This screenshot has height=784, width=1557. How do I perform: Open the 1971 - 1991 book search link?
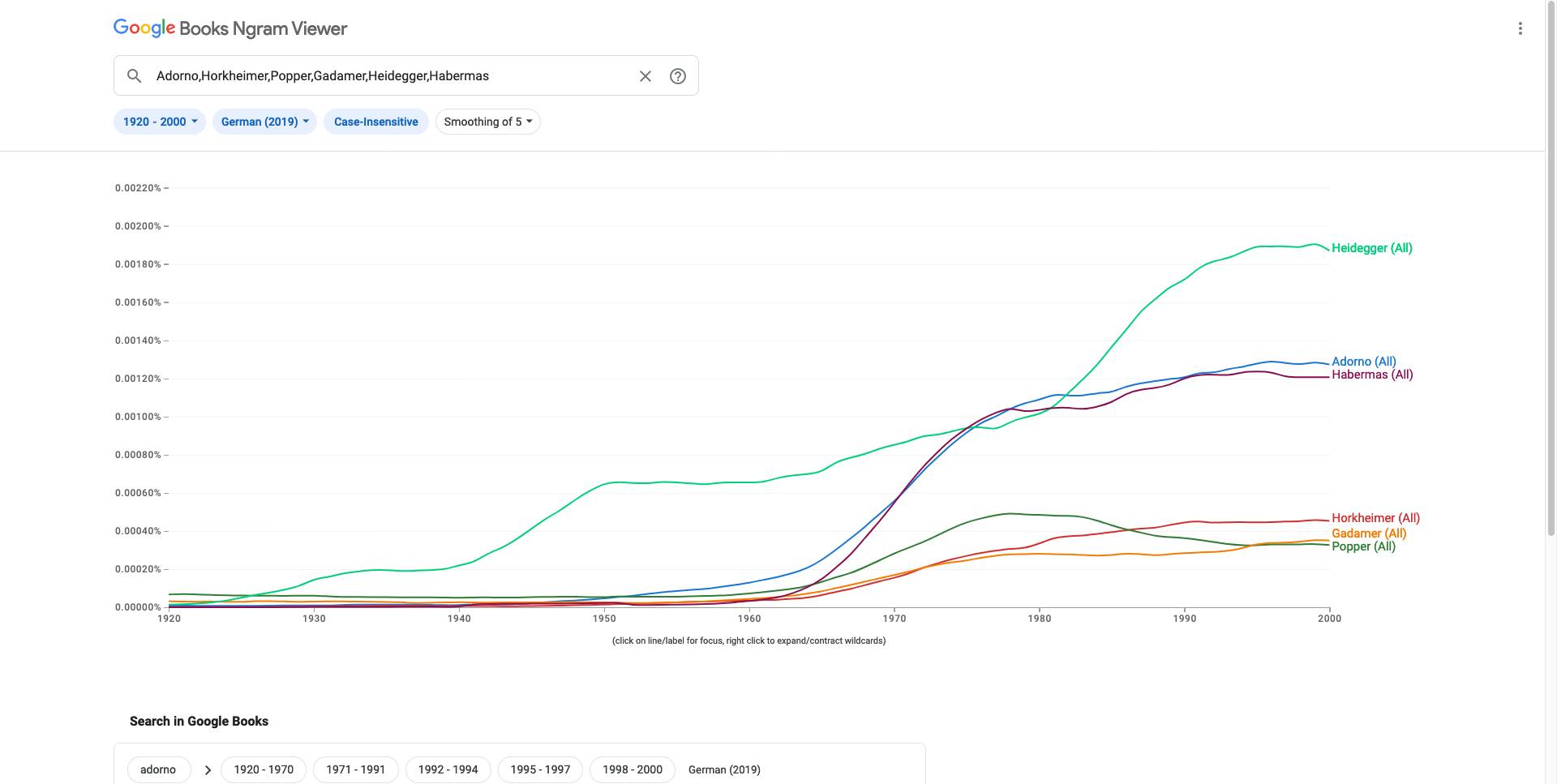[356, 769]
